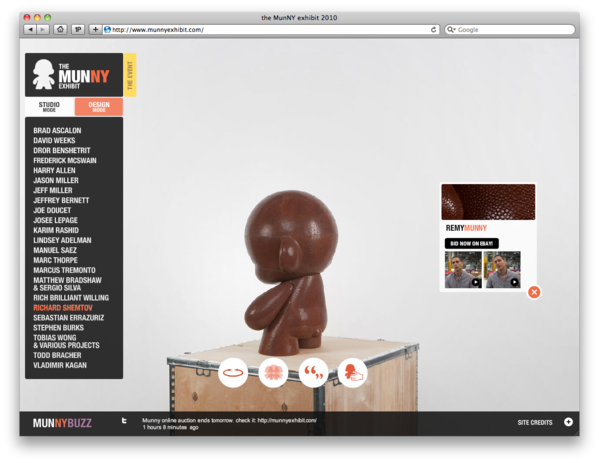599x463 pixels.
Task: Click the browser reload icon
Action: pos(433,29)
